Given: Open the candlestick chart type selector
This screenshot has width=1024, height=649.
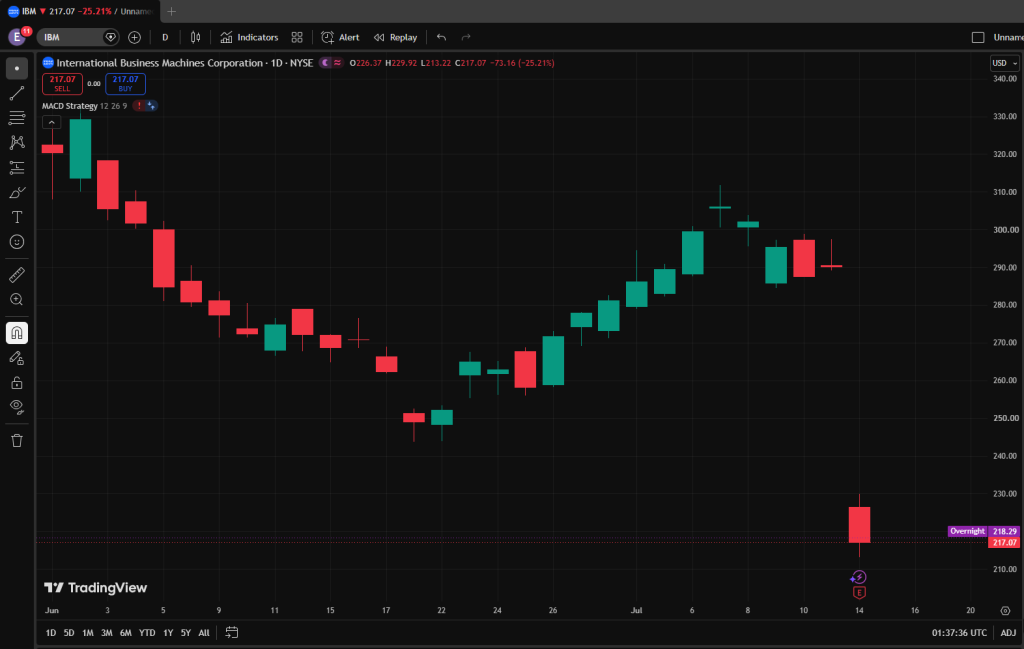Looking at the screenshot, I should (195, 37).
